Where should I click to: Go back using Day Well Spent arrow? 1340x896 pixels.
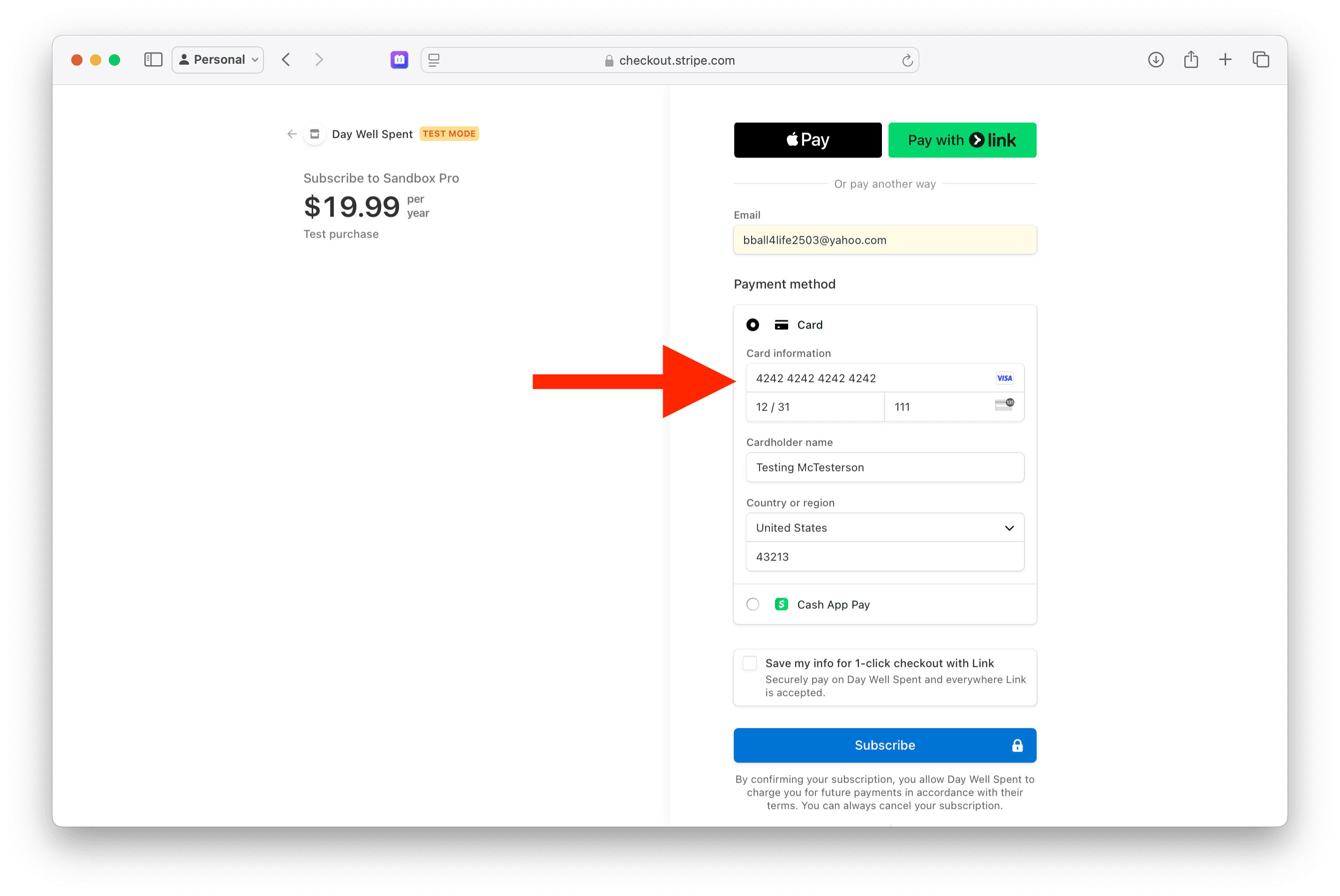(292, 134)
